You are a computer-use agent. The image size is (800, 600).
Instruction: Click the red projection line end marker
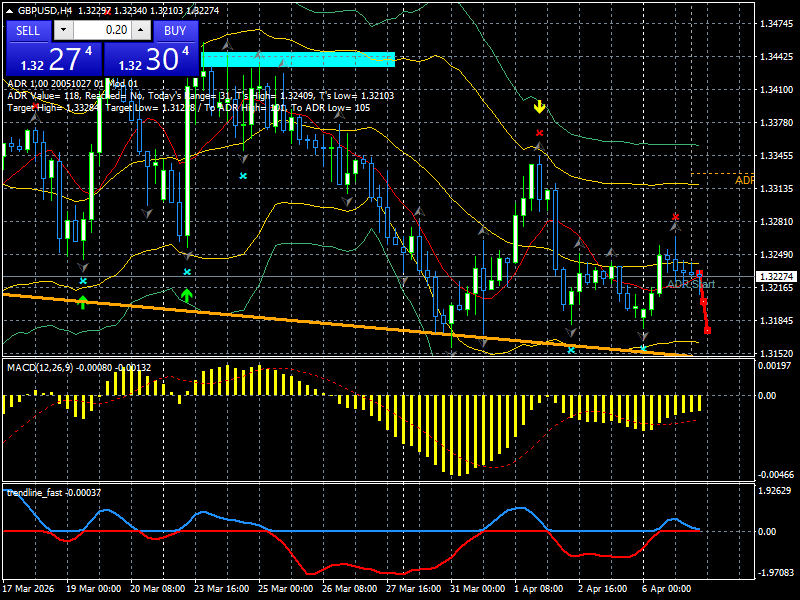click(x=707, y=331)
